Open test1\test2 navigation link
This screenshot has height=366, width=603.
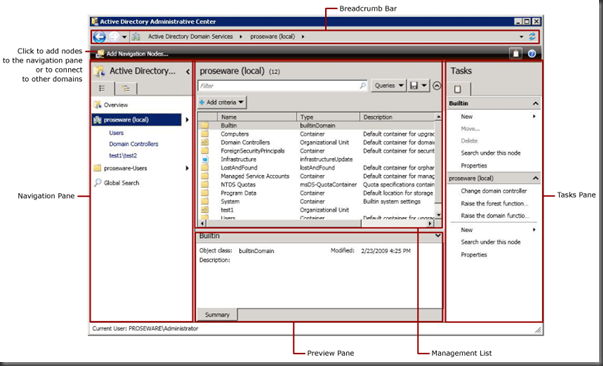123,156
